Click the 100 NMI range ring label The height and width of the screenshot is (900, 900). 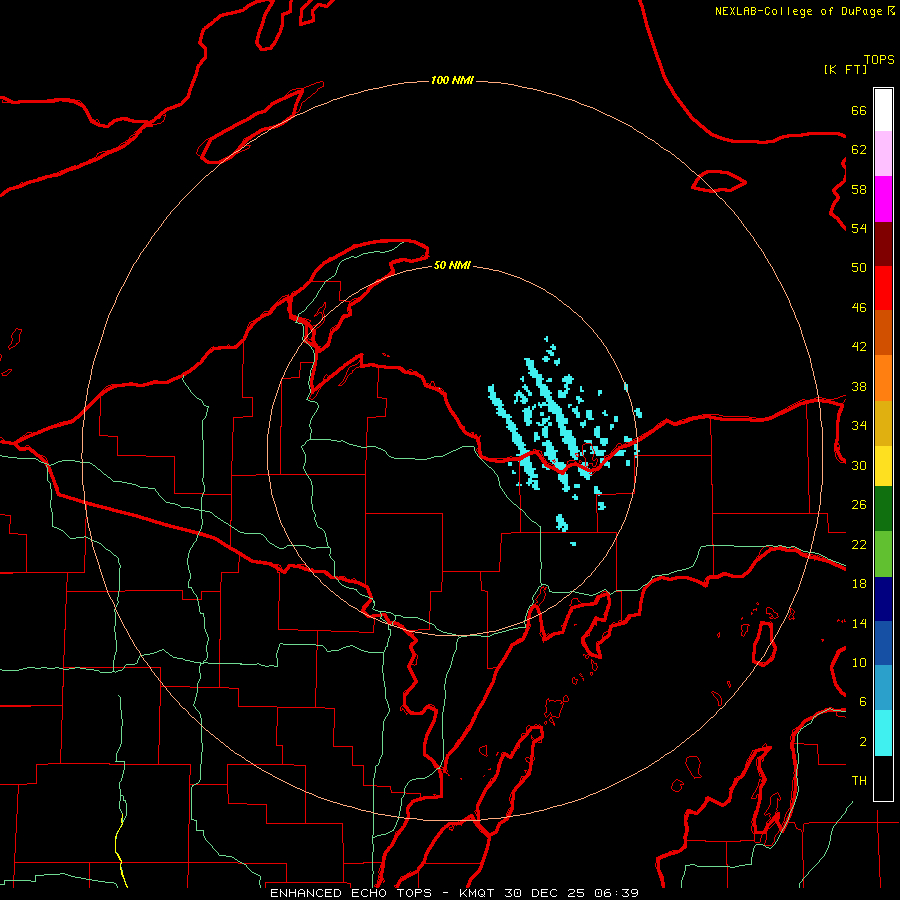pos(452,80)
